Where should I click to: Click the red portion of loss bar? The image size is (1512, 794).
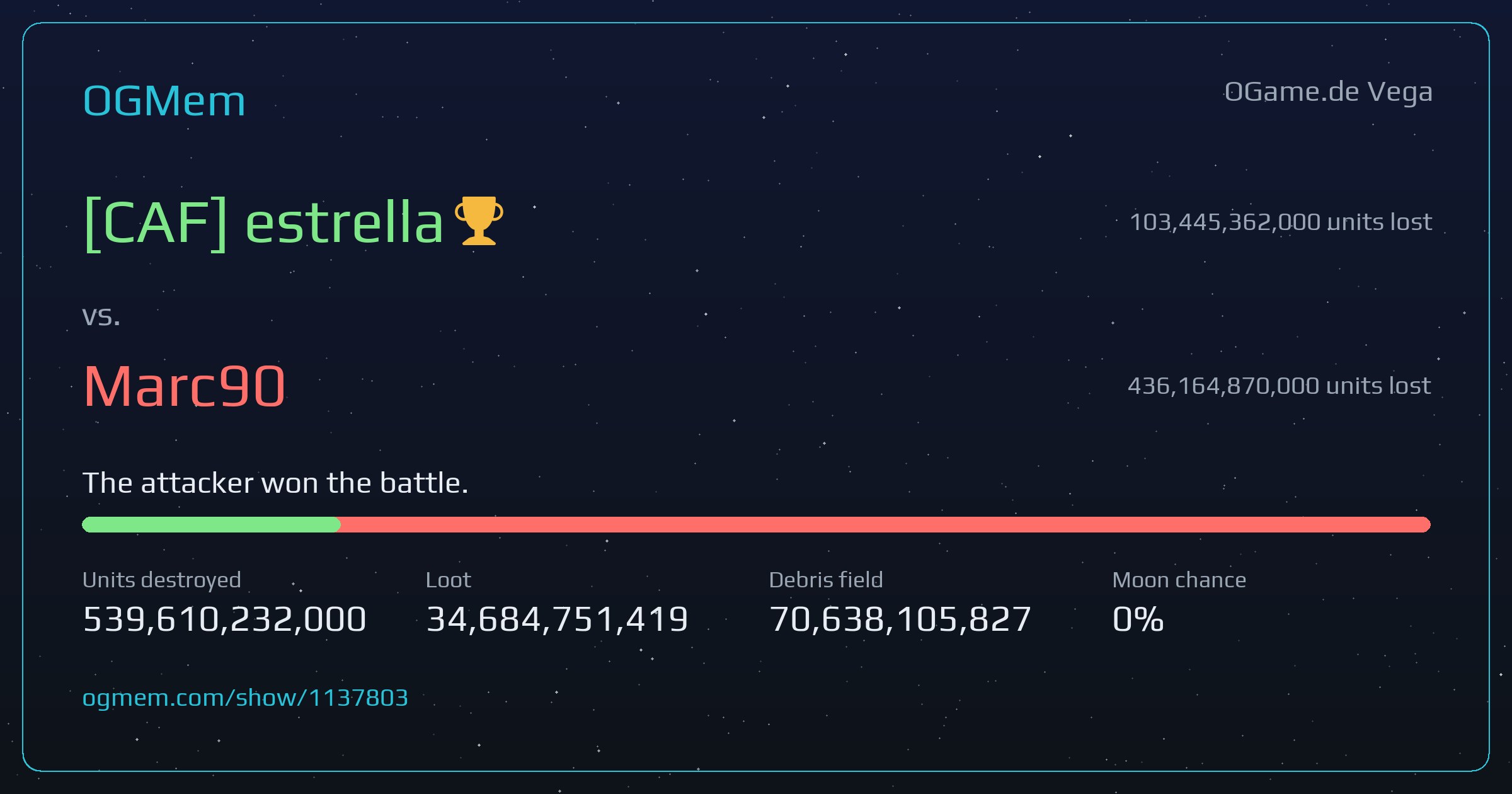point(885,524)
